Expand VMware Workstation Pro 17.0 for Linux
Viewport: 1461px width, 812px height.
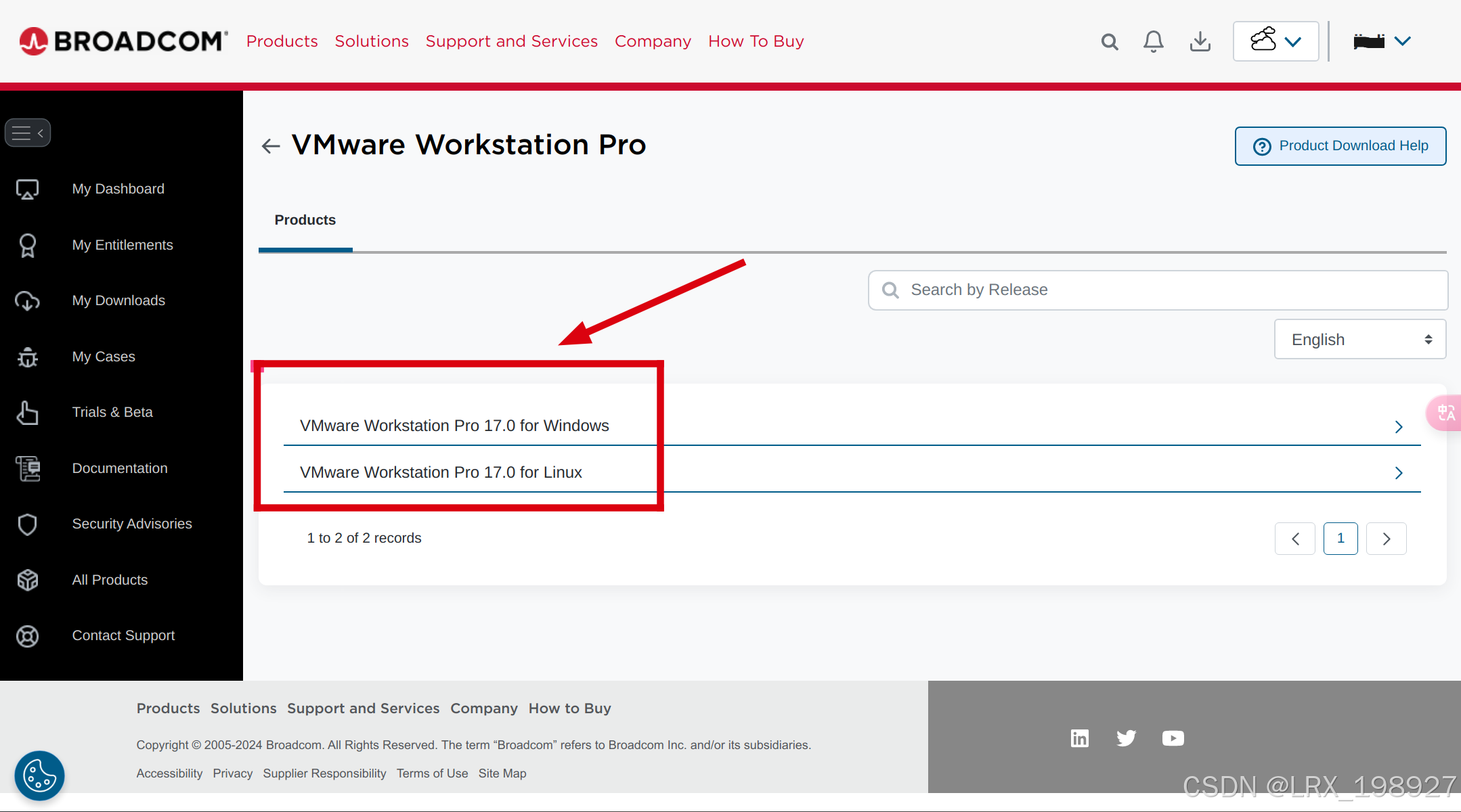click(441, 472)
